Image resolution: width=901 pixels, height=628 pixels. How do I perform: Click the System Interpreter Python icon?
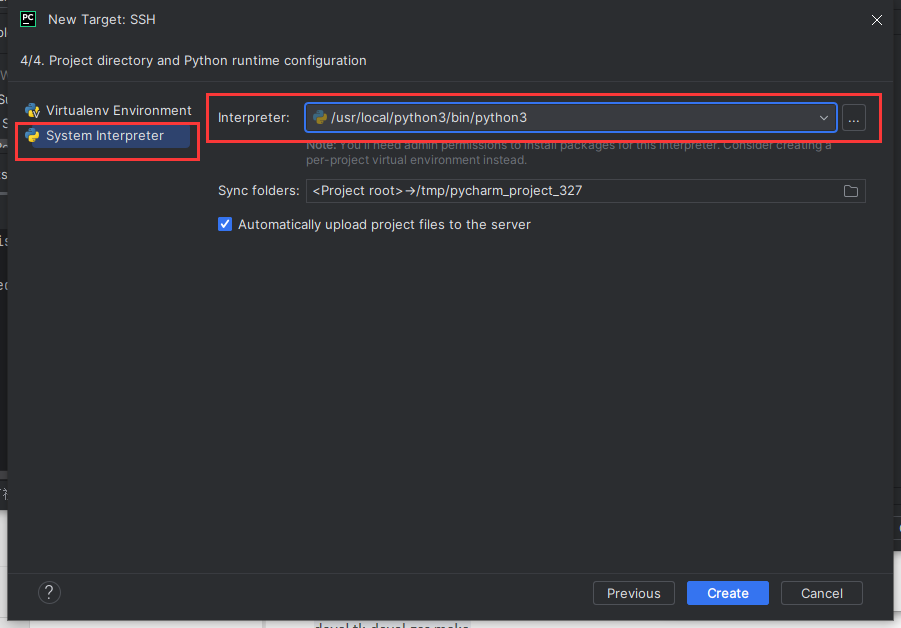click(32, 136)
